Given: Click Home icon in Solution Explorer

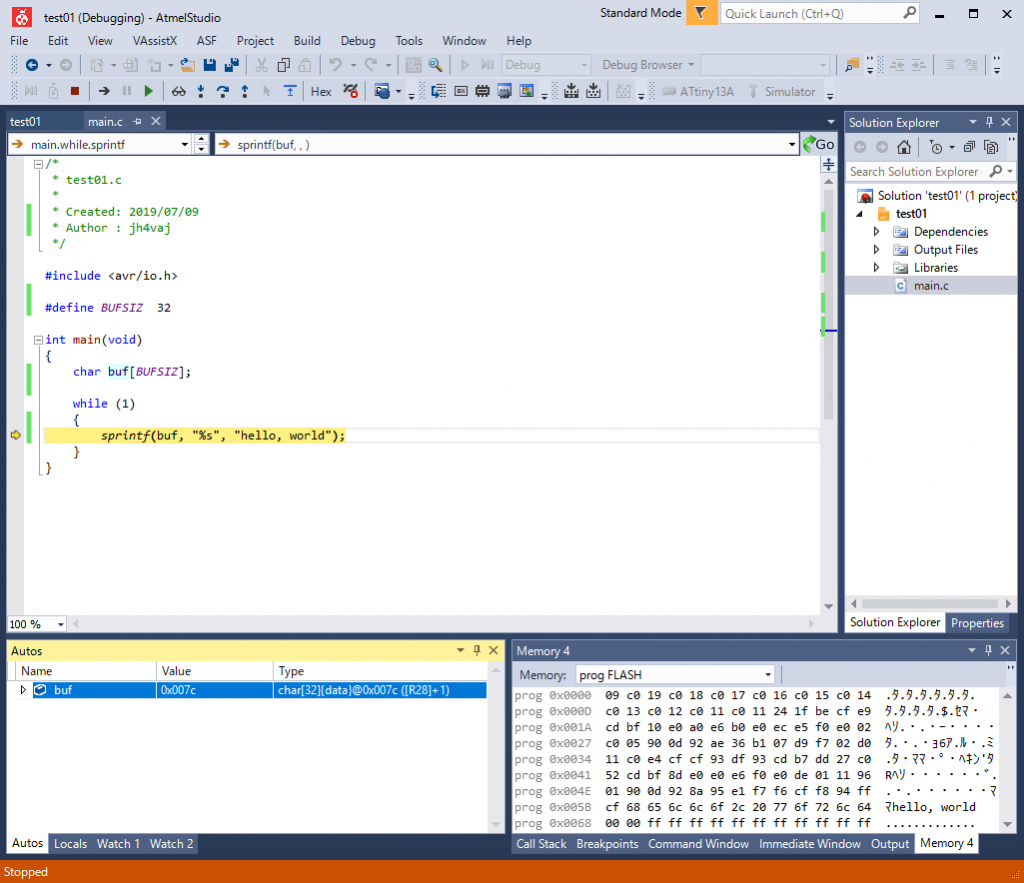Looking at the screenshot, I should [x=903, y=147].
